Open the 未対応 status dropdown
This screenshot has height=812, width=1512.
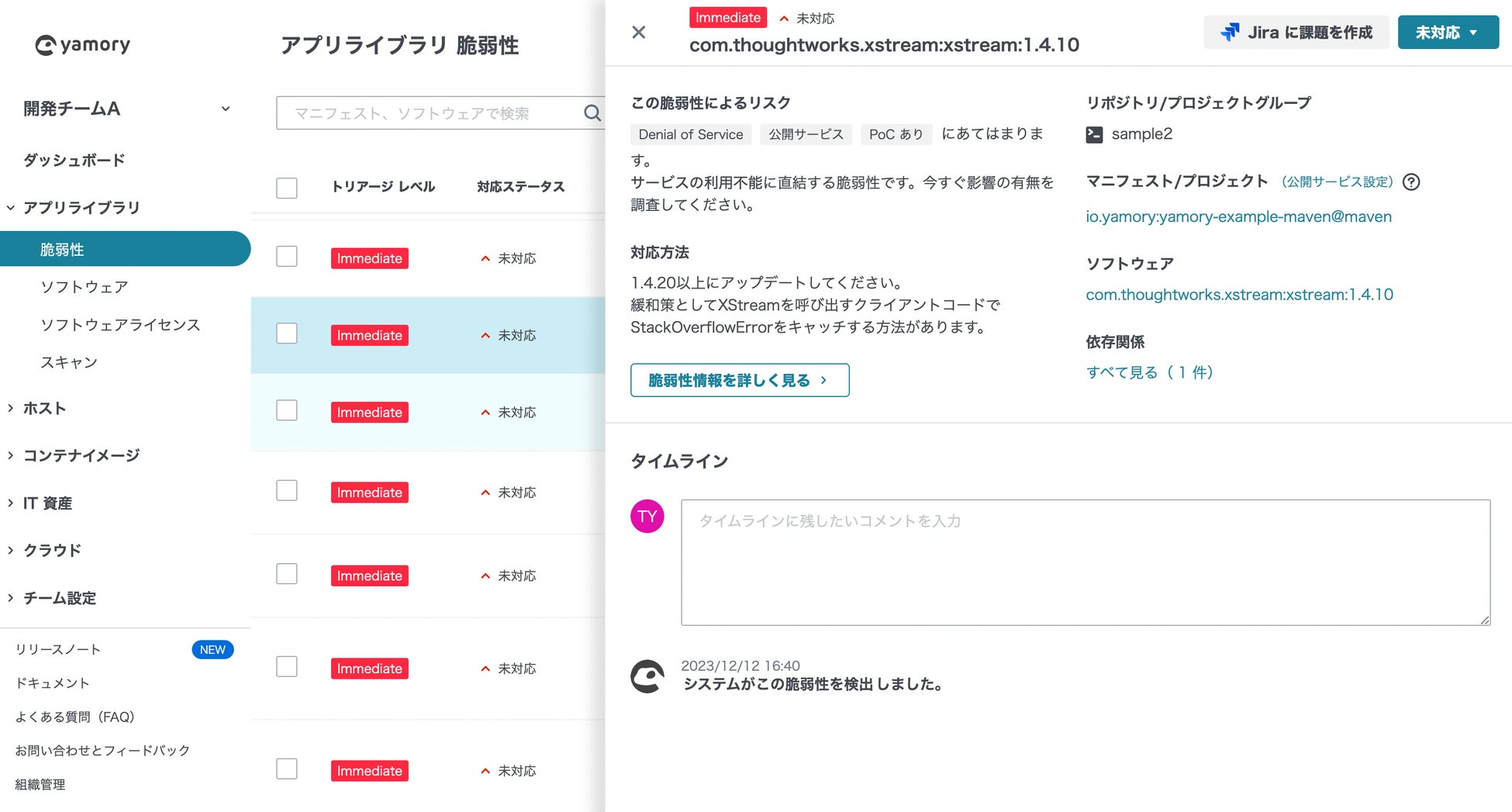click(1448, 33)
